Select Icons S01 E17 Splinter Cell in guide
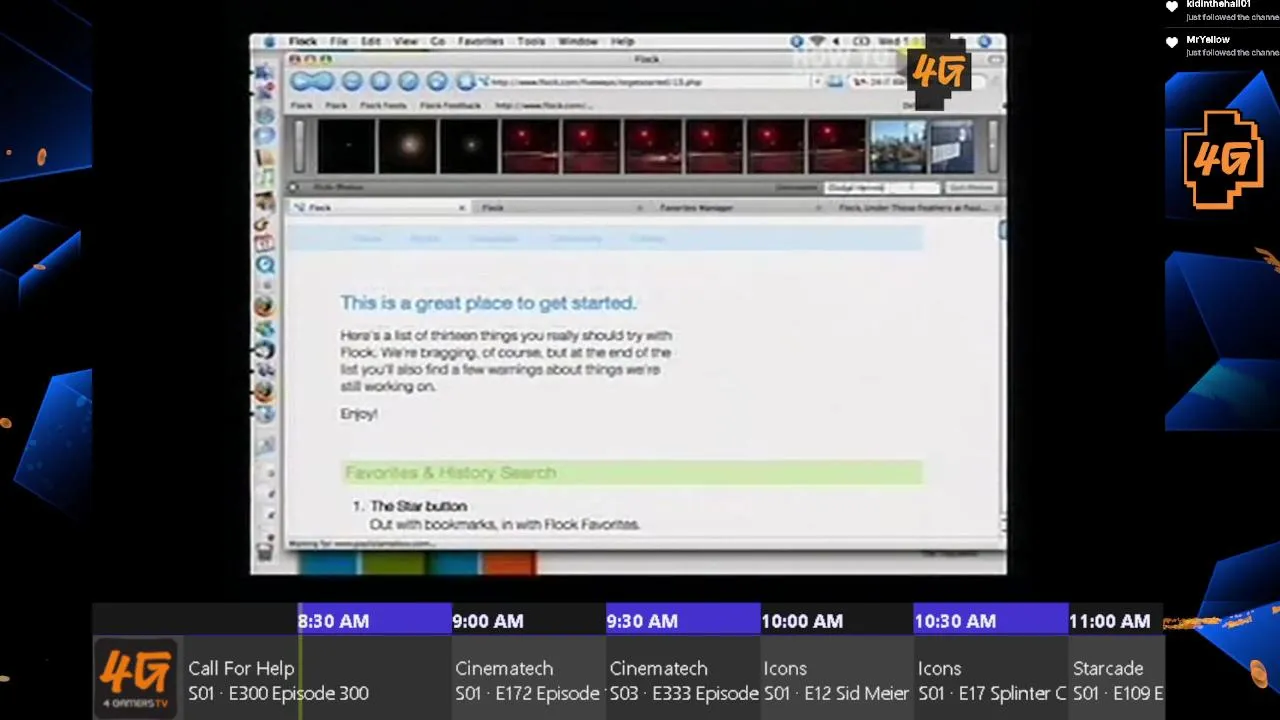This screenshot has width=1280, height=720. pyautogui.click(x=991, y=680)
